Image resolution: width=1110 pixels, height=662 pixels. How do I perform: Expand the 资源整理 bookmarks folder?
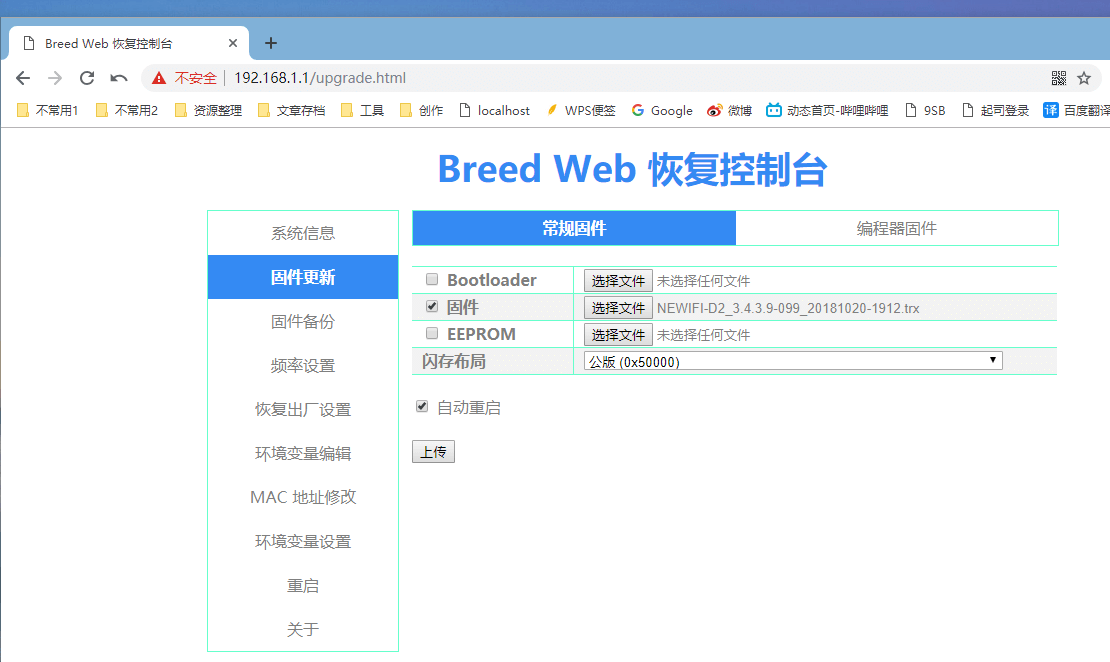click(x=208, y=110)
